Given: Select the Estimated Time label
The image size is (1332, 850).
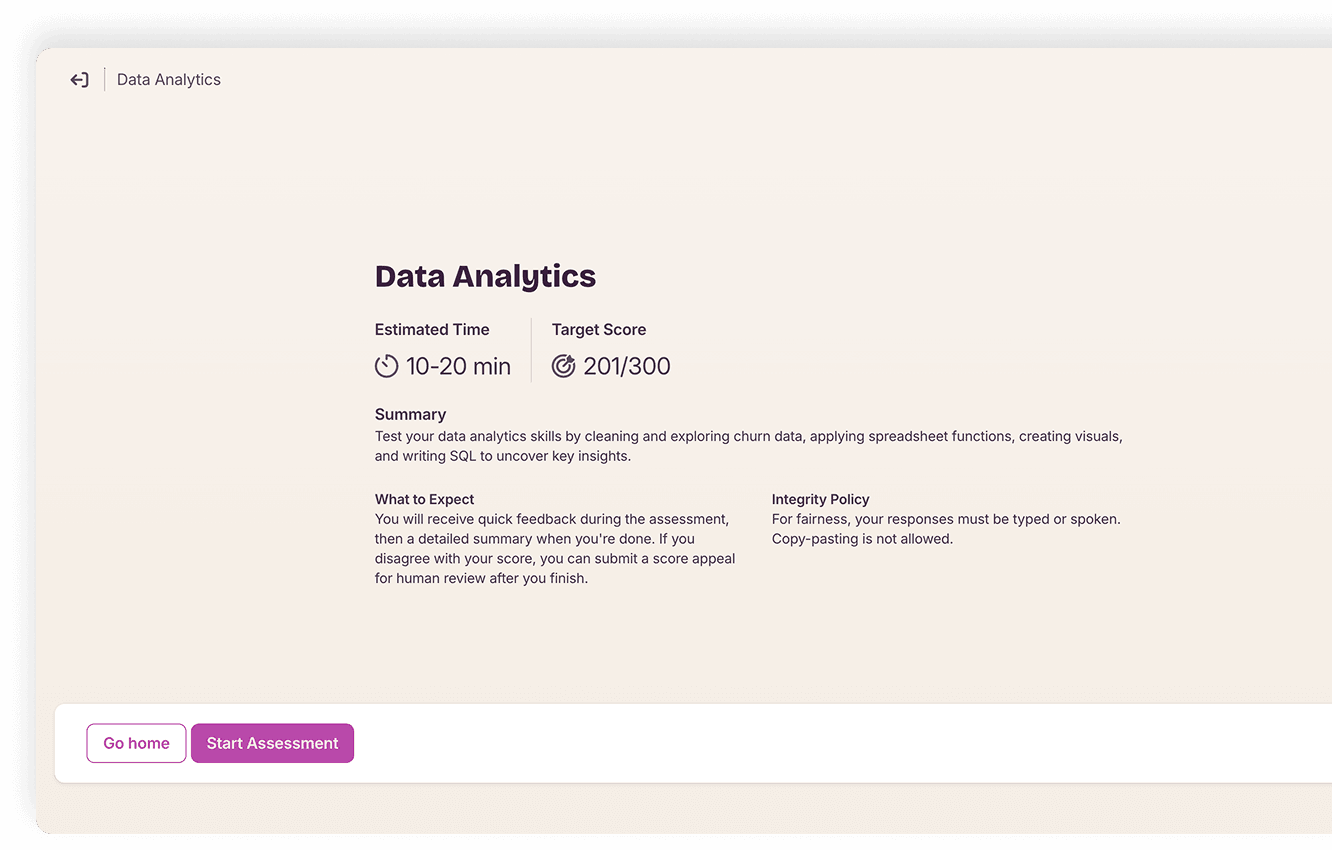Looking at the screenshot, I should (x=432, y=329).
